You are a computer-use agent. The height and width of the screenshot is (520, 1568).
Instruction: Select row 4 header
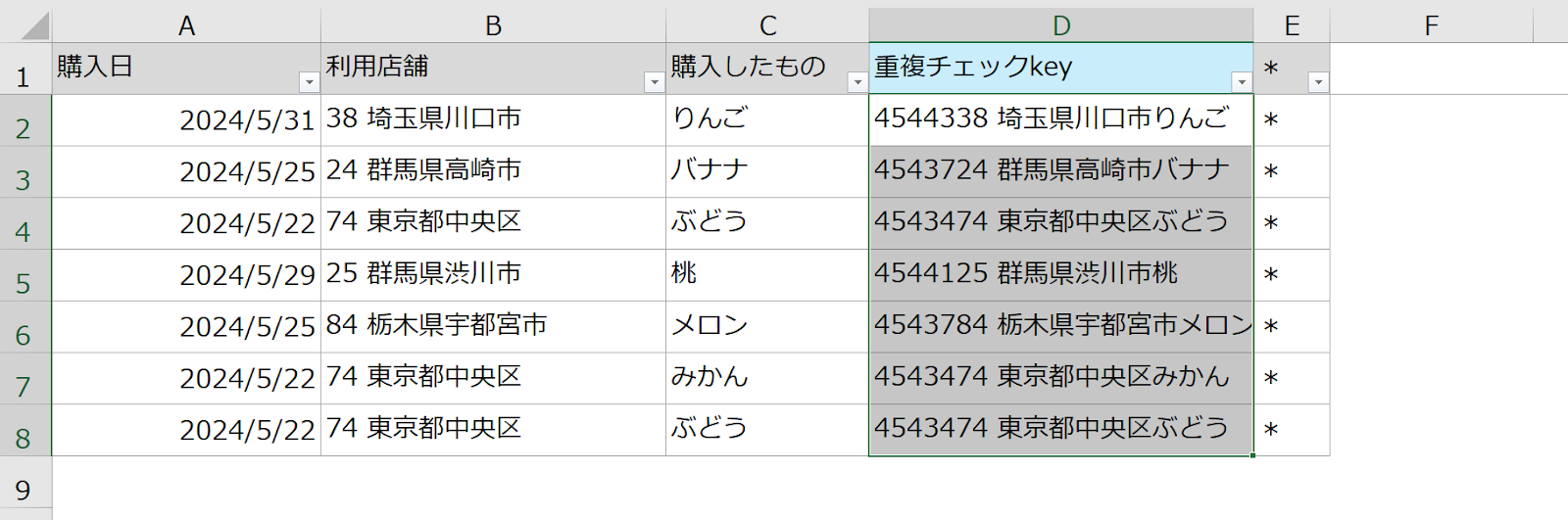pos(24,224)
